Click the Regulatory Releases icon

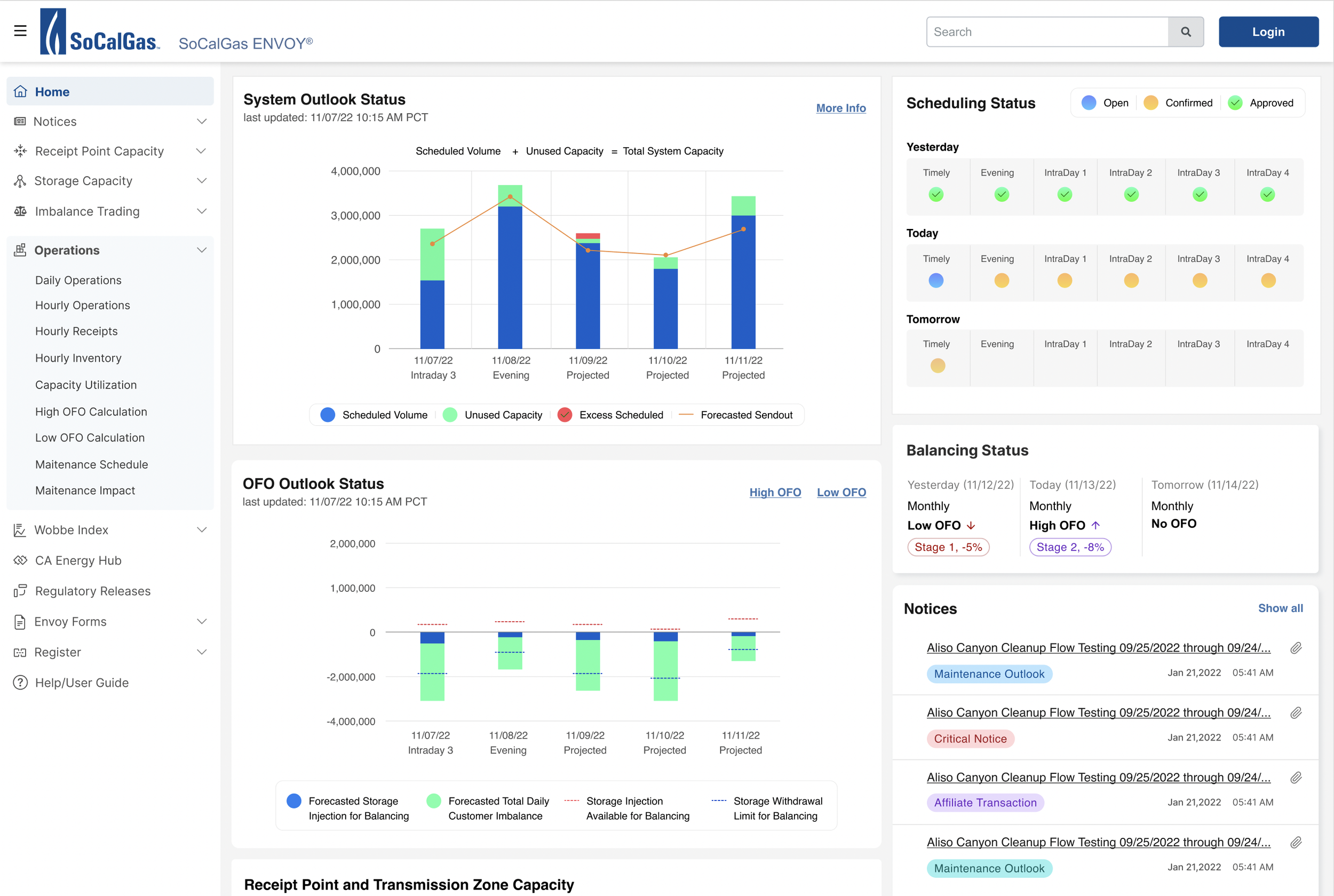pos(21,591)
